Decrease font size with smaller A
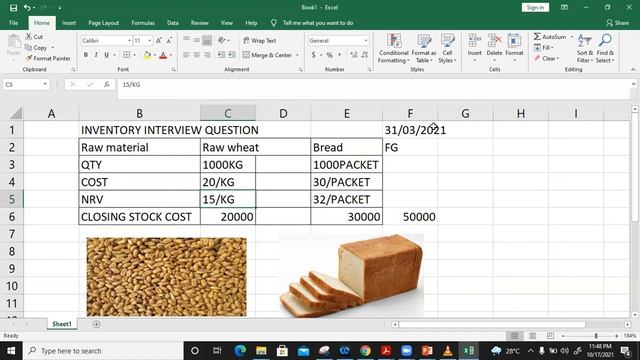This screenshot has width=640, height=360. [x=169, y=40]
